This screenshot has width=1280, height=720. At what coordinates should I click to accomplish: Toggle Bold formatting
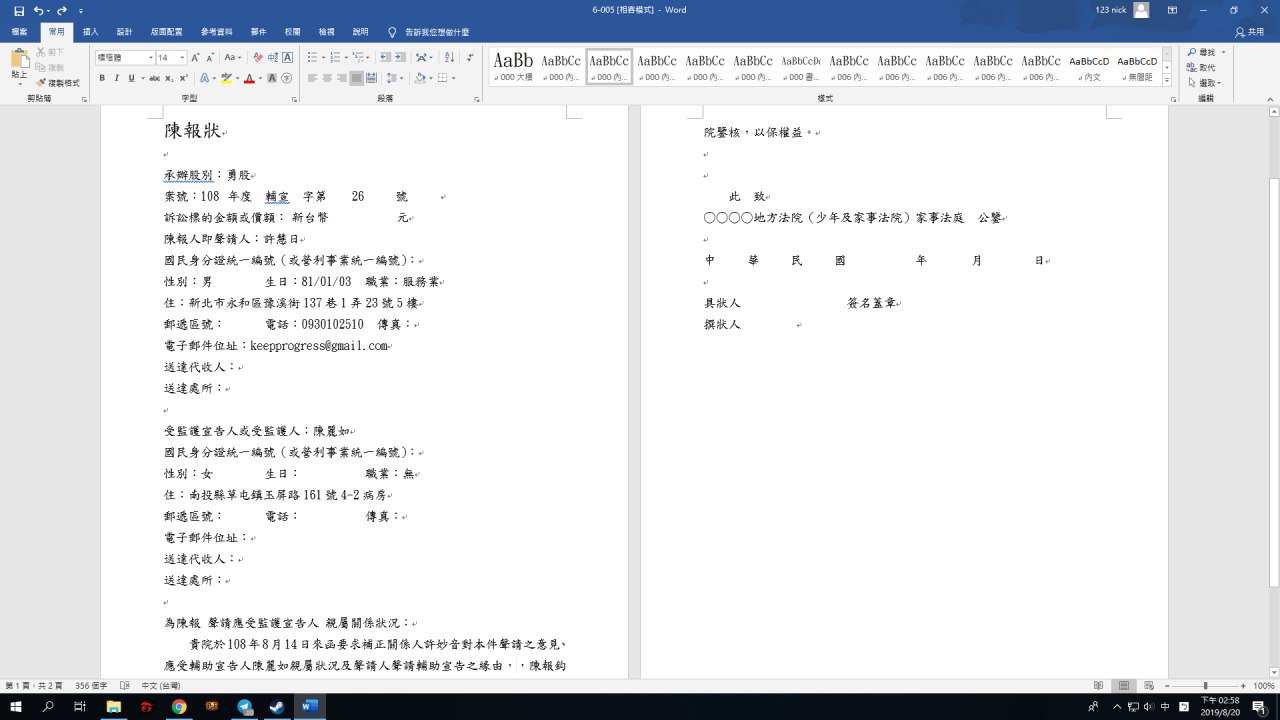coord(102,78)
